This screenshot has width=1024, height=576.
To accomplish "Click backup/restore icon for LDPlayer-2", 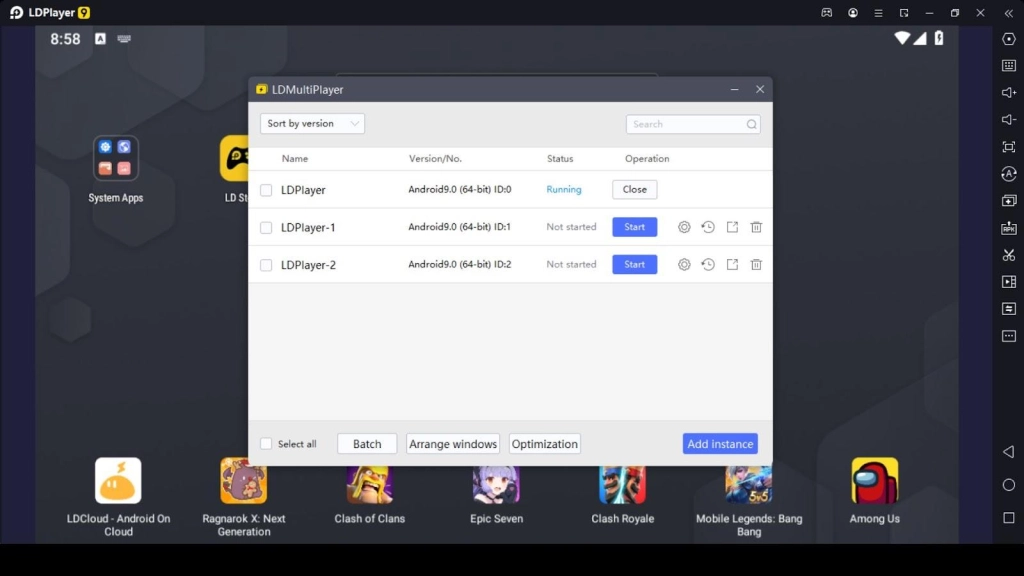I will [708, 265].
